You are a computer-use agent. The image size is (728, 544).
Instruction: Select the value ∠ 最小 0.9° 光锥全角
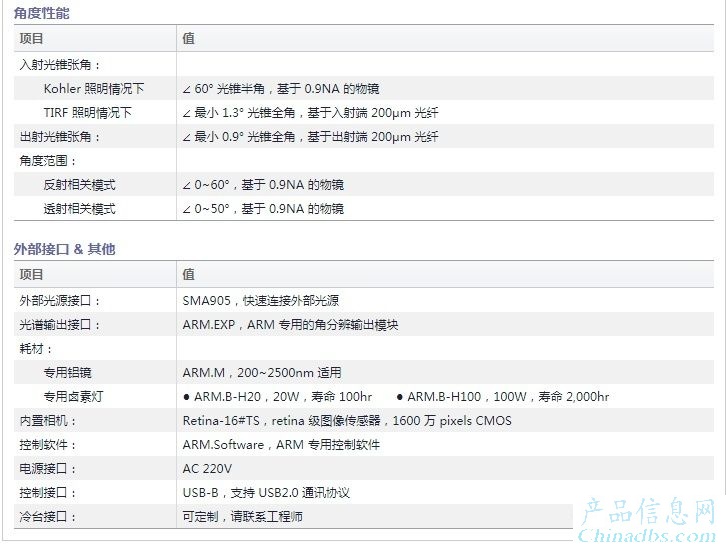239,136
